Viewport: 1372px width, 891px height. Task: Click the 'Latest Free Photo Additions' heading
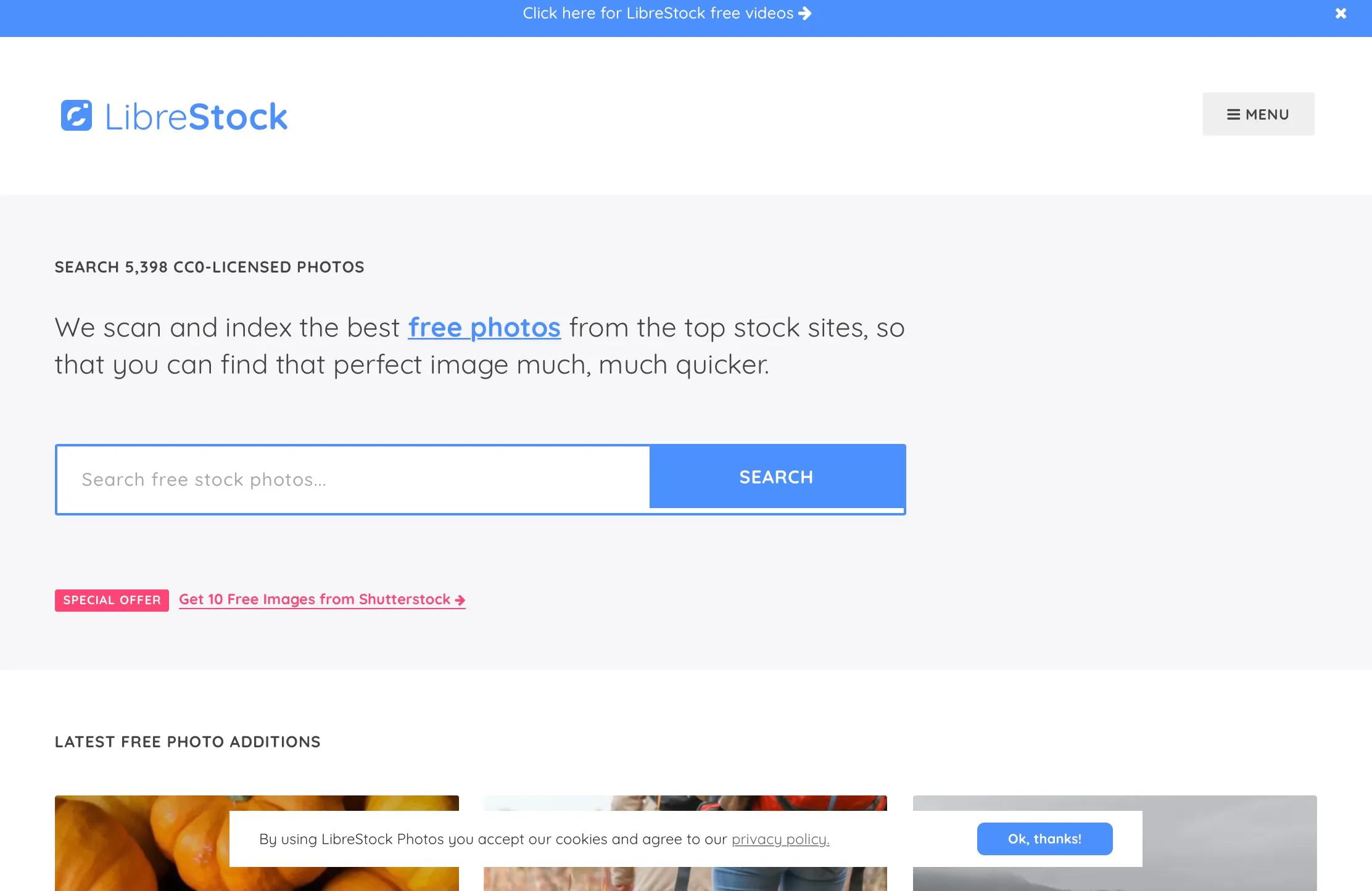click(188, 742)
